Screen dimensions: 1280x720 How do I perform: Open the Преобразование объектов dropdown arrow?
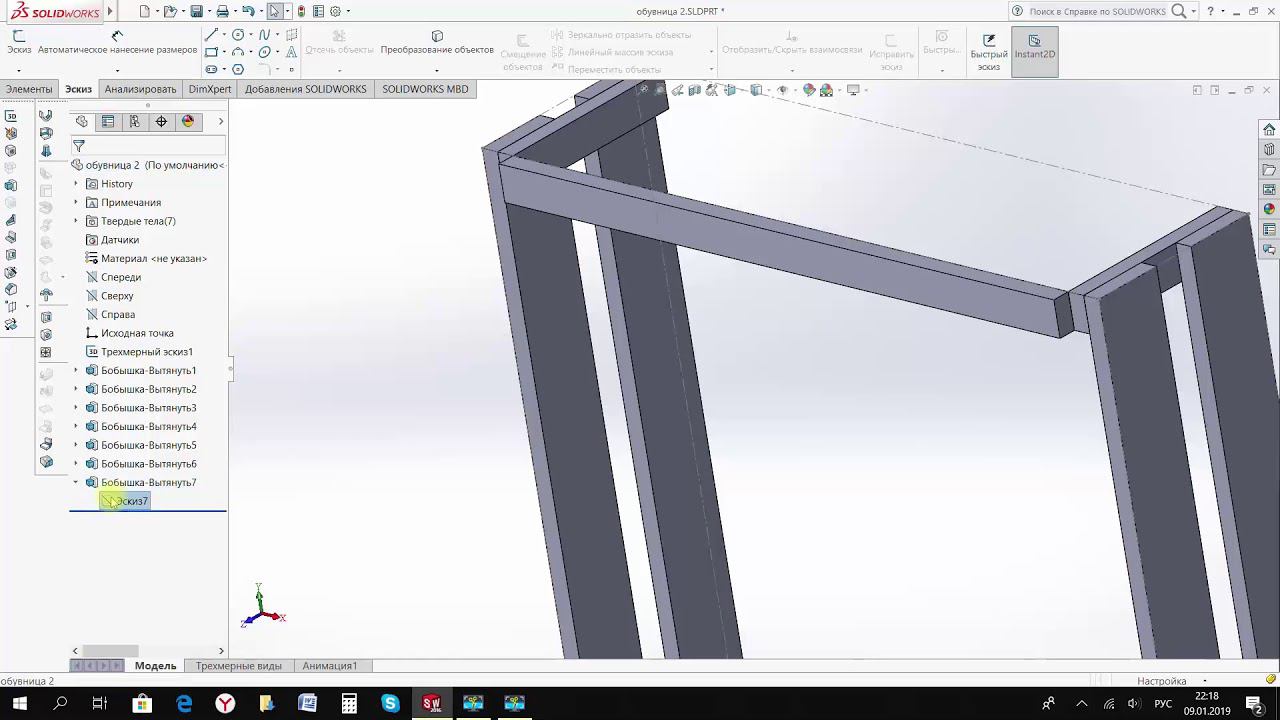tap(437, 70)
